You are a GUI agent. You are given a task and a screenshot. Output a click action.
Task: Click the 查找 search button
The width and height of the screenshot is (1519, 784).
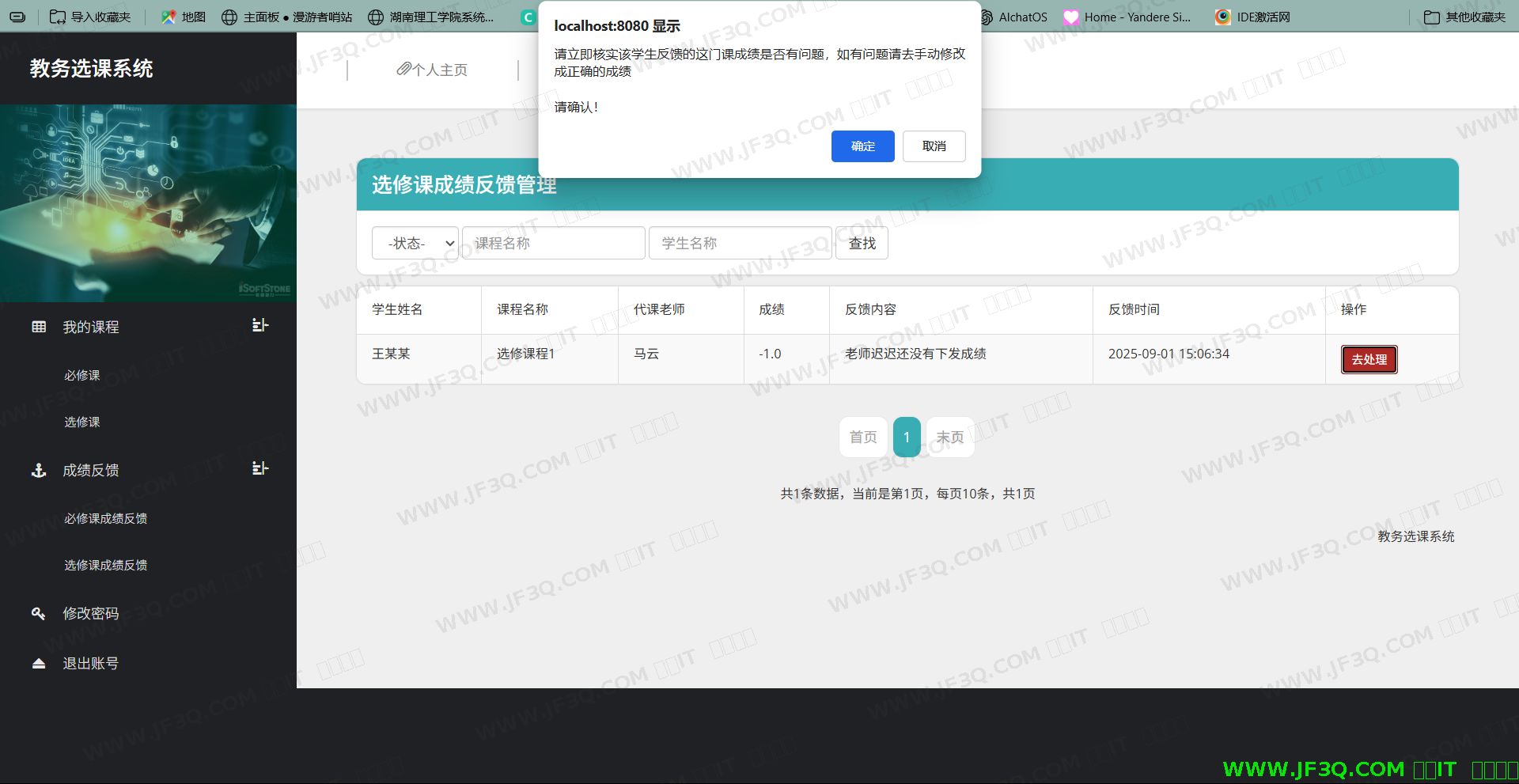click(x=862, y=244)
